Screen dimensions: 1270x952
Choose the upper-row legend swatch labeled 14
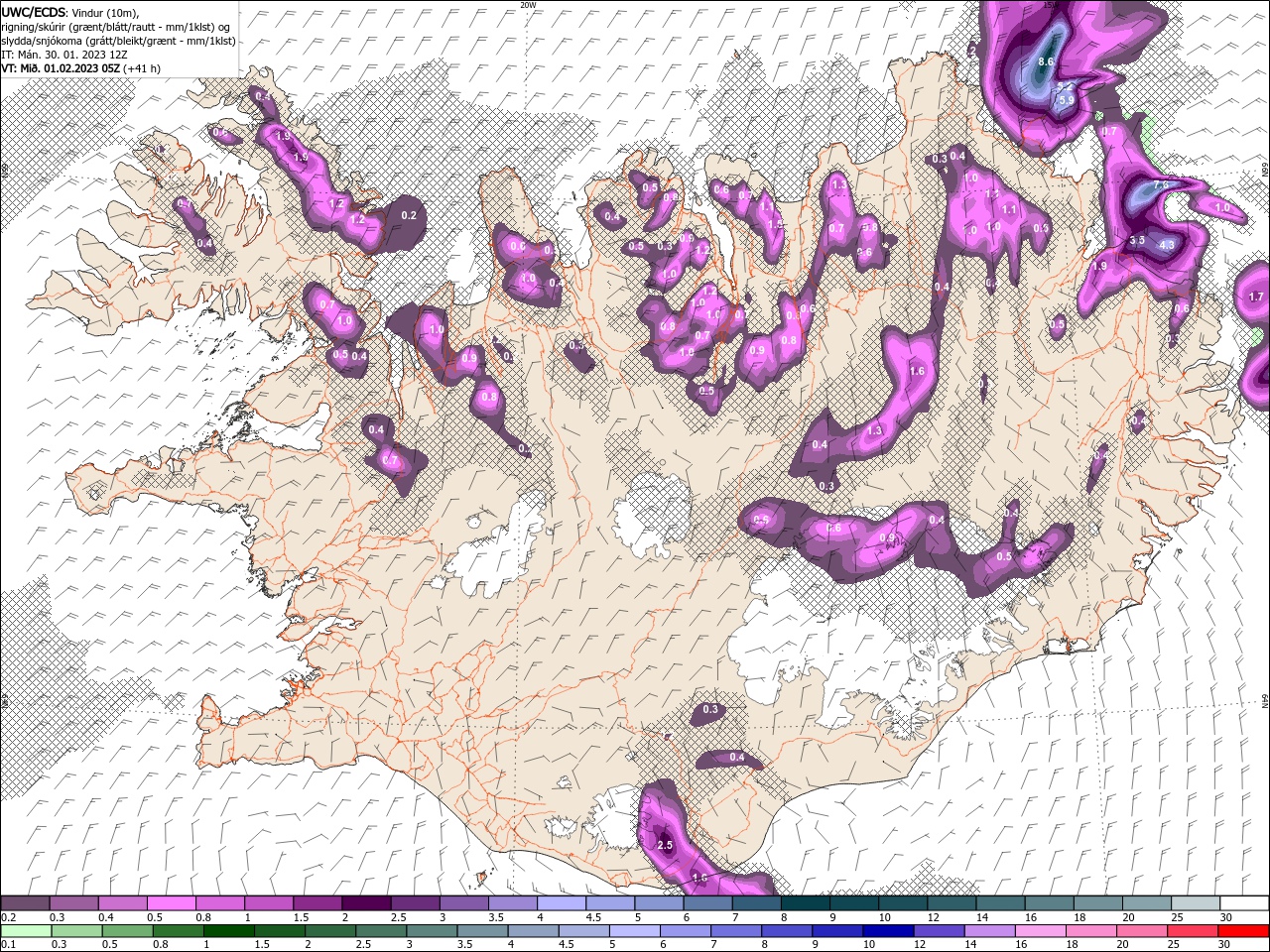1001,903
